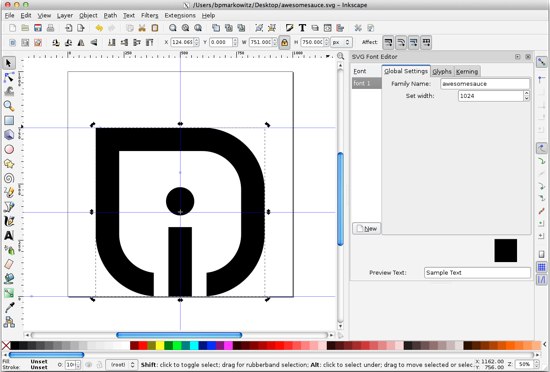Select the Star and polygon tool
Screen dimensions: 550x372
click(x=9, y=163)
